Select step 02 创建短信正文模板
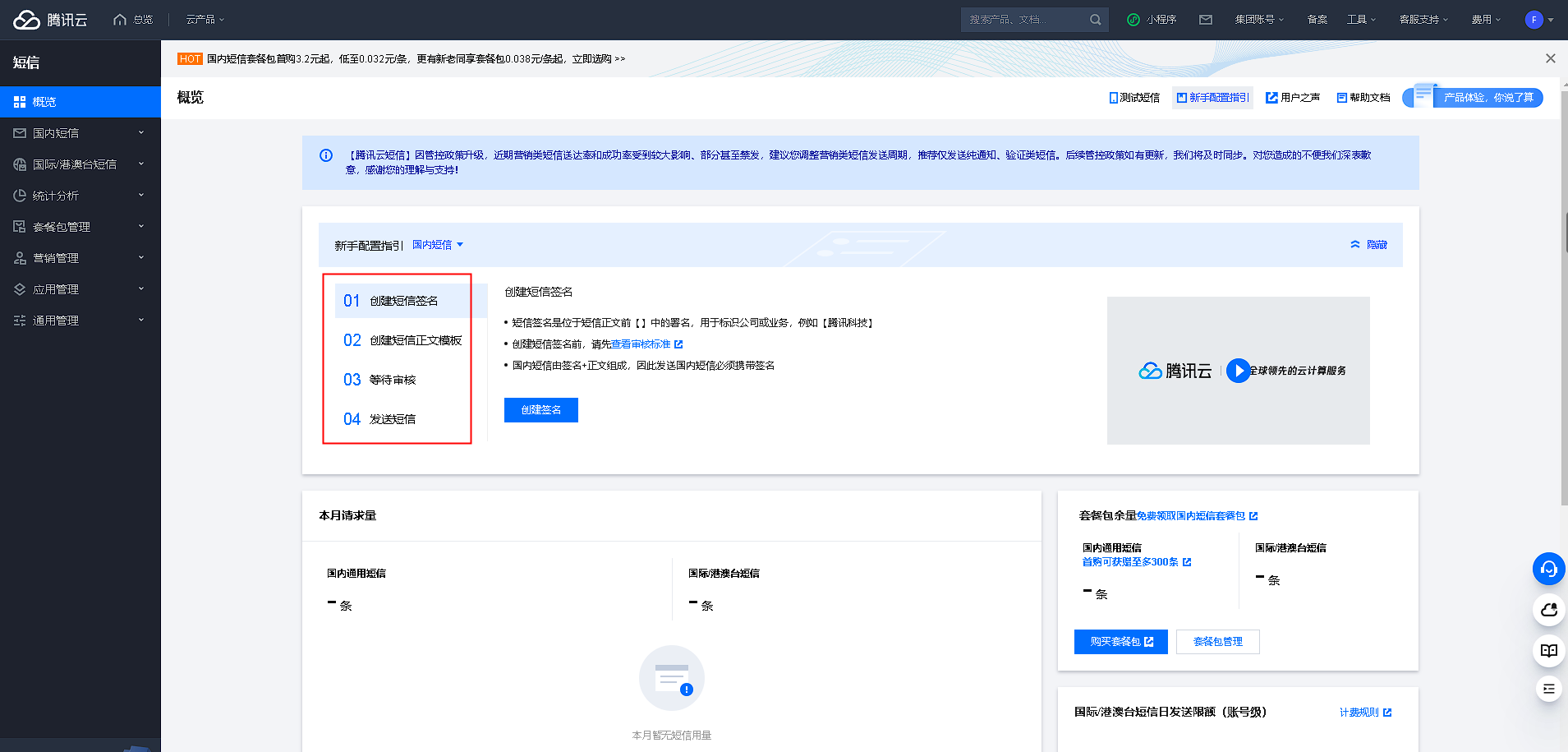Image resolution: width=1568 pixels, height=752 pixels. (x=402, y=340)
